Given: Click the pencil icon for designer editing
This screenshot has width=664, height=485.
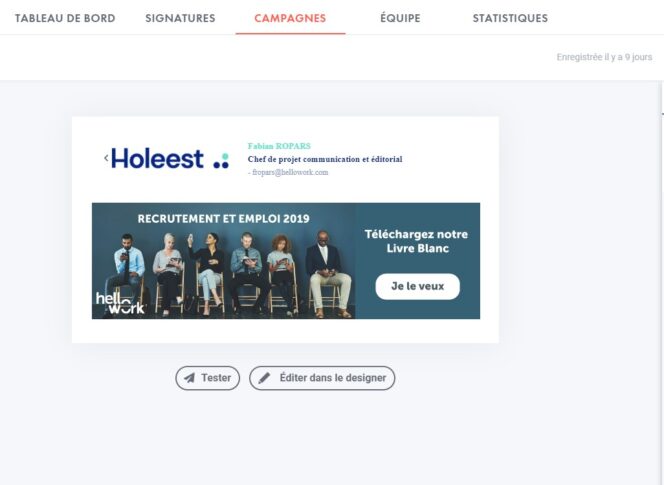Looking at the screenshot, I should click(264, 378).
